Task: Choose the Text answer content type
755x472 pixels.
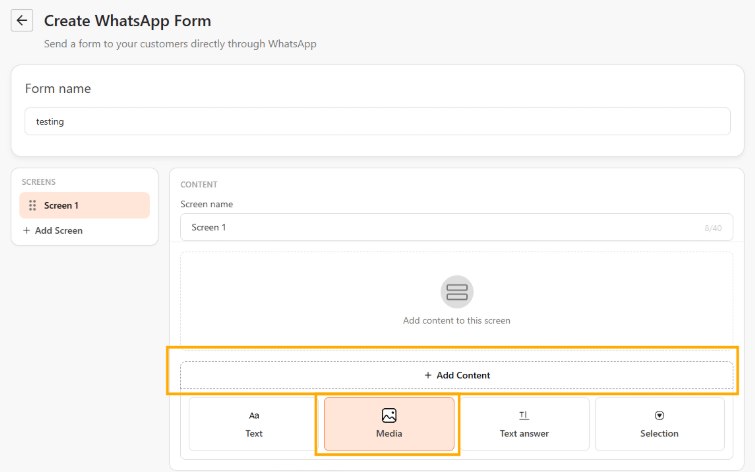Action: point(524,424)
